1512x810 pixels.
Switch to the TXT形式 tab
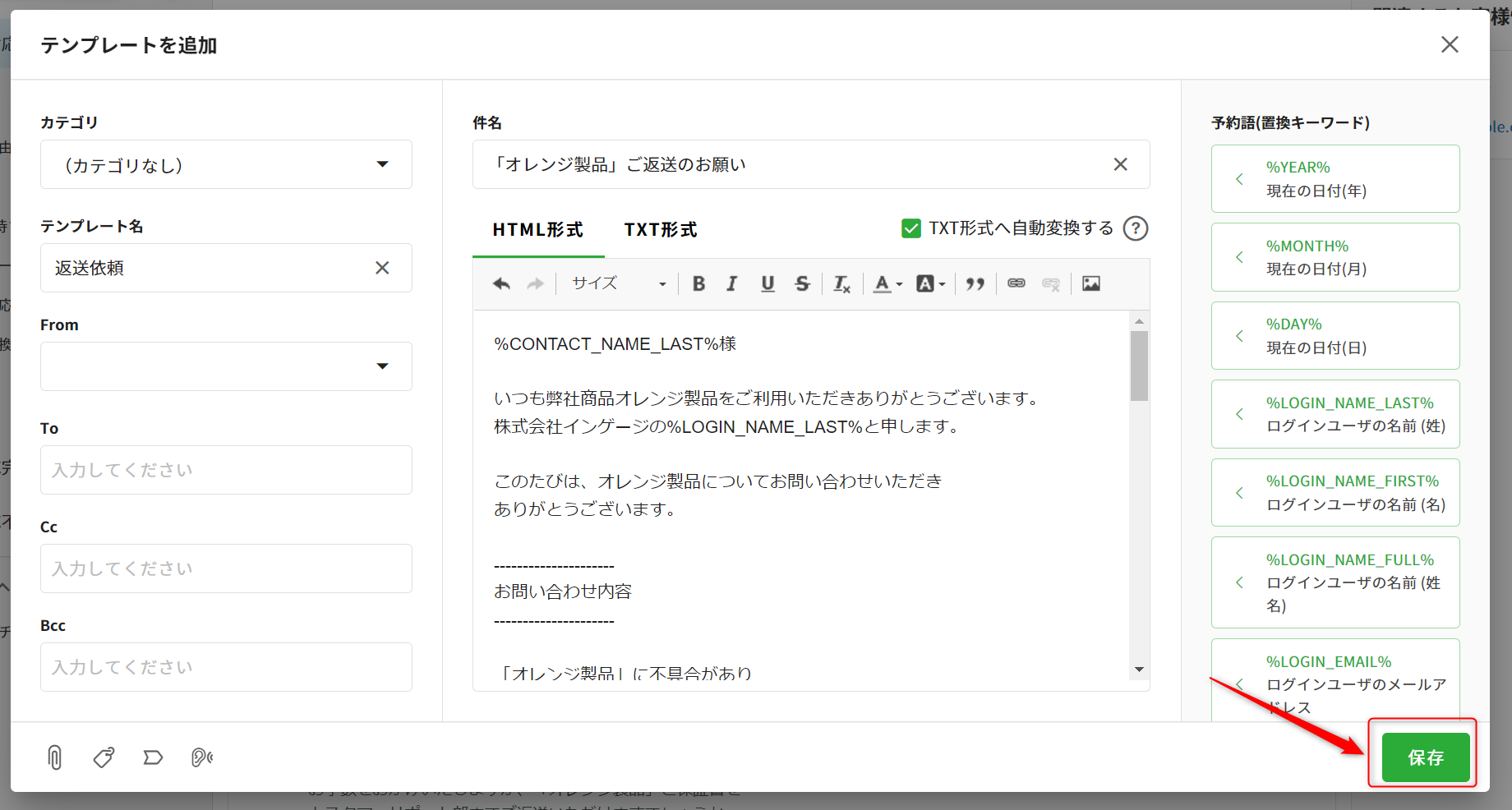coord(660,230)
